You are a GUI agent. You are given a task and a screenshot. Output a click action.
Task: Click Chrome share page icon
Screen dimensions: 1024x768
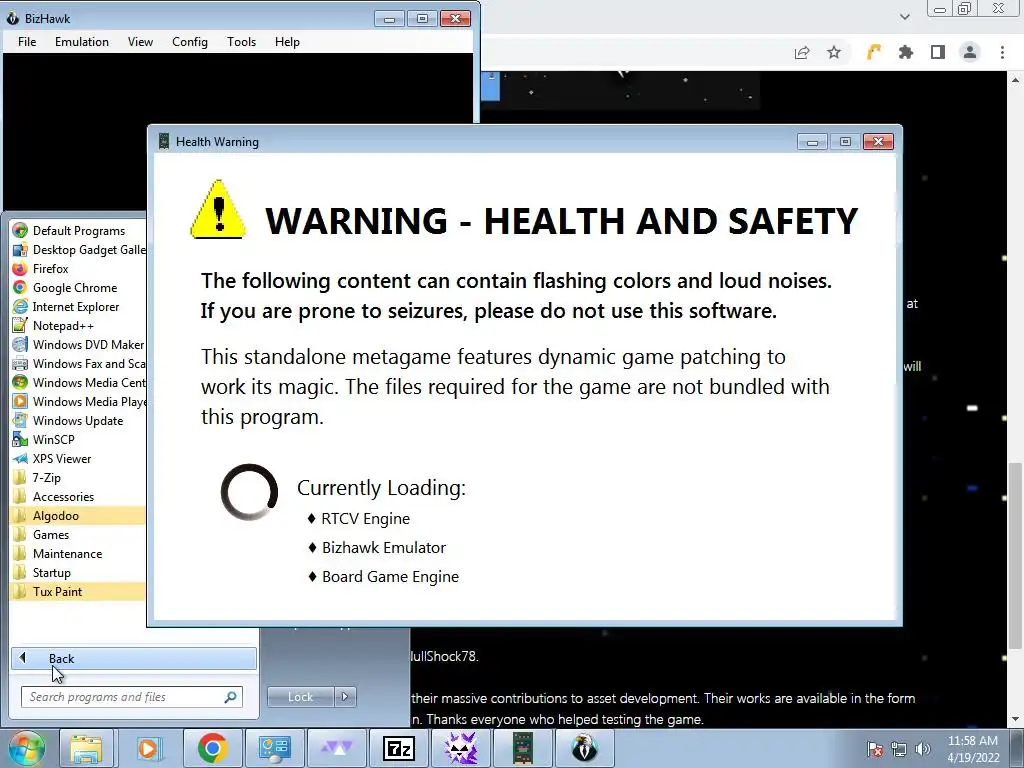(x=802, y=52)
